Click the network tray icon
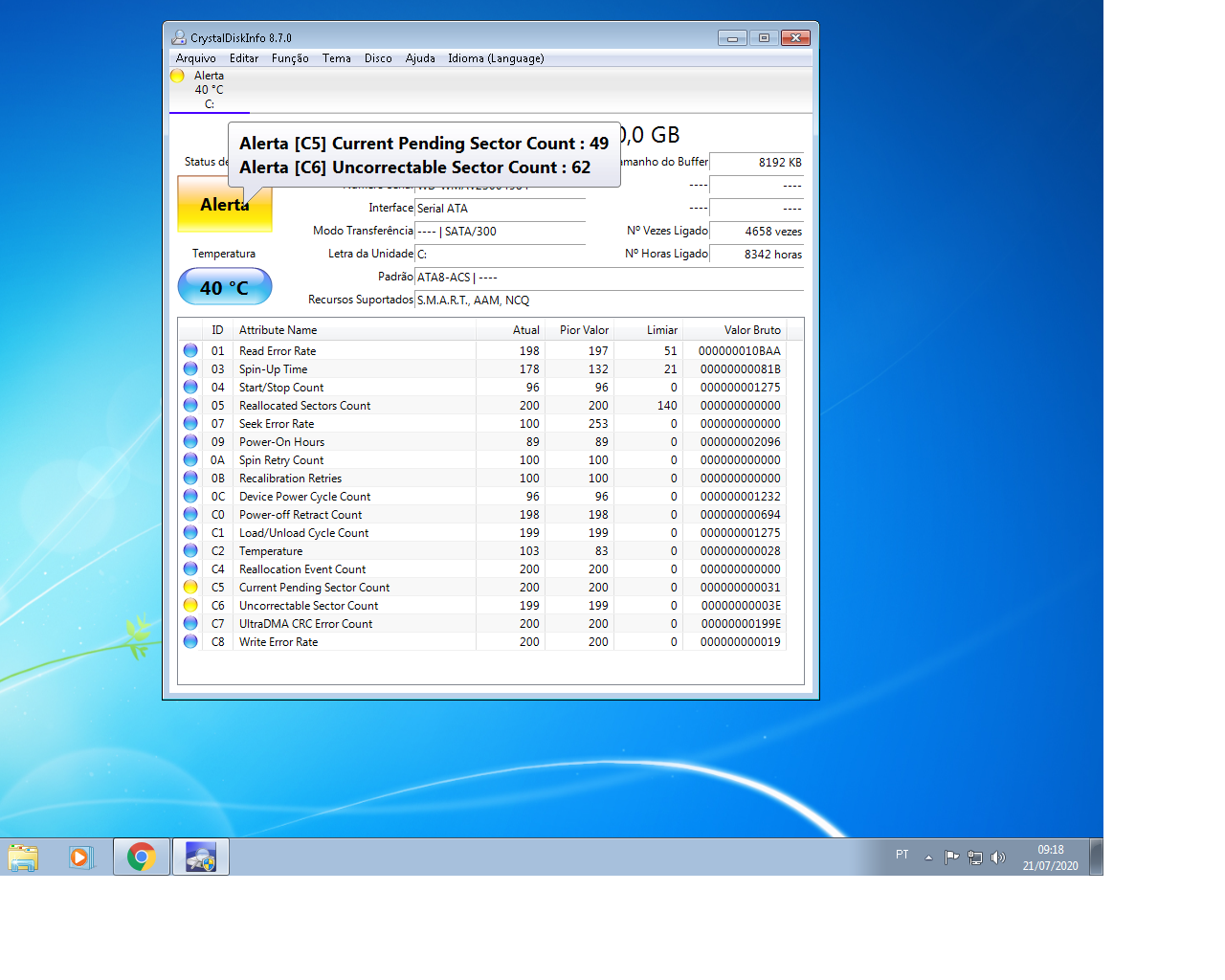This screenshot has height=980, width=1225. click(975, 857)
